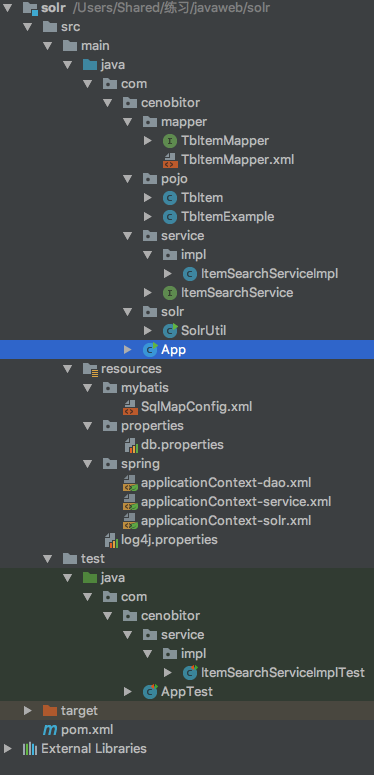Select applicationContext-dao.xml file name
374x775 pixels.
click(226, 482)
